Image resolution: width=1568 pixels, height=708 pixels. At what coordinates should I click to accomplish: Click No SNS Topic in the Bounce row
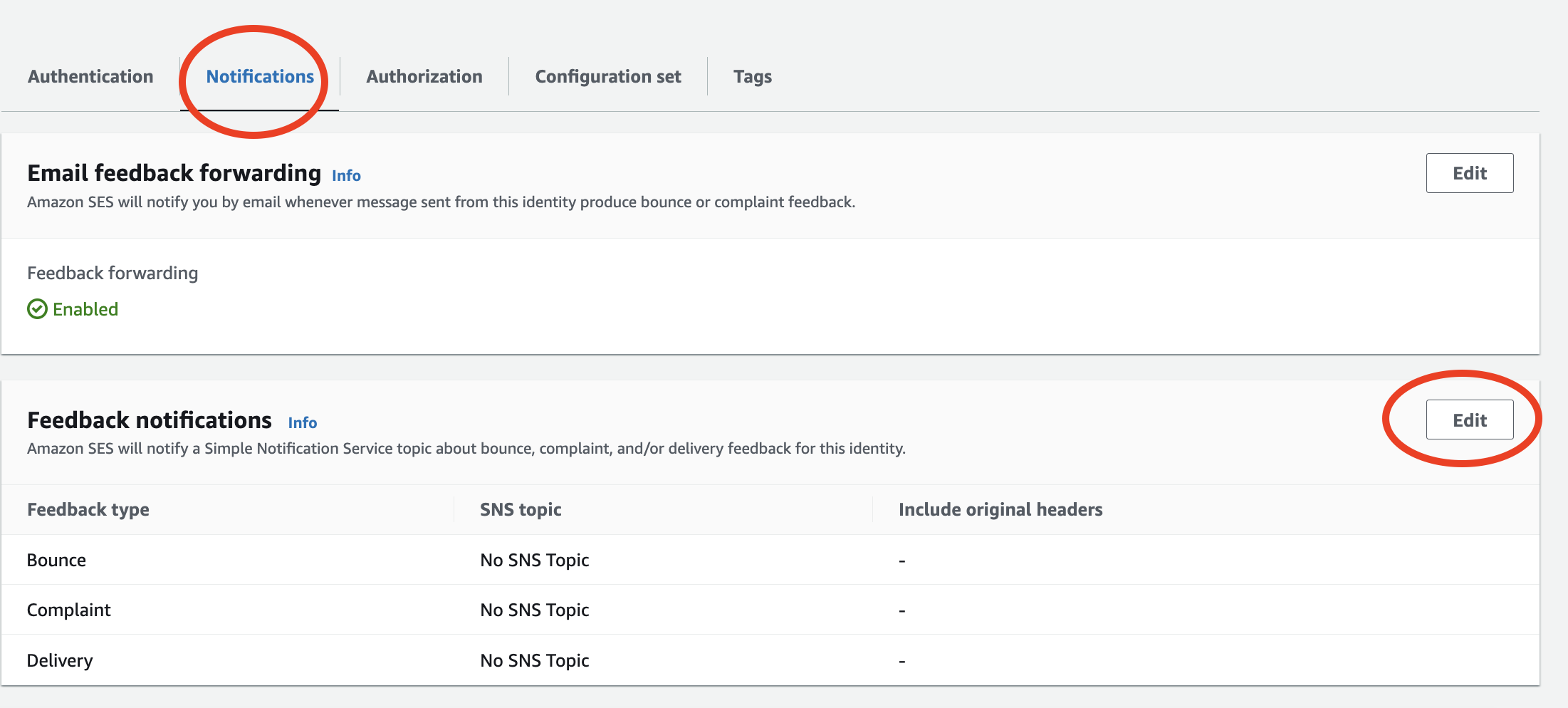pos(535,561)
